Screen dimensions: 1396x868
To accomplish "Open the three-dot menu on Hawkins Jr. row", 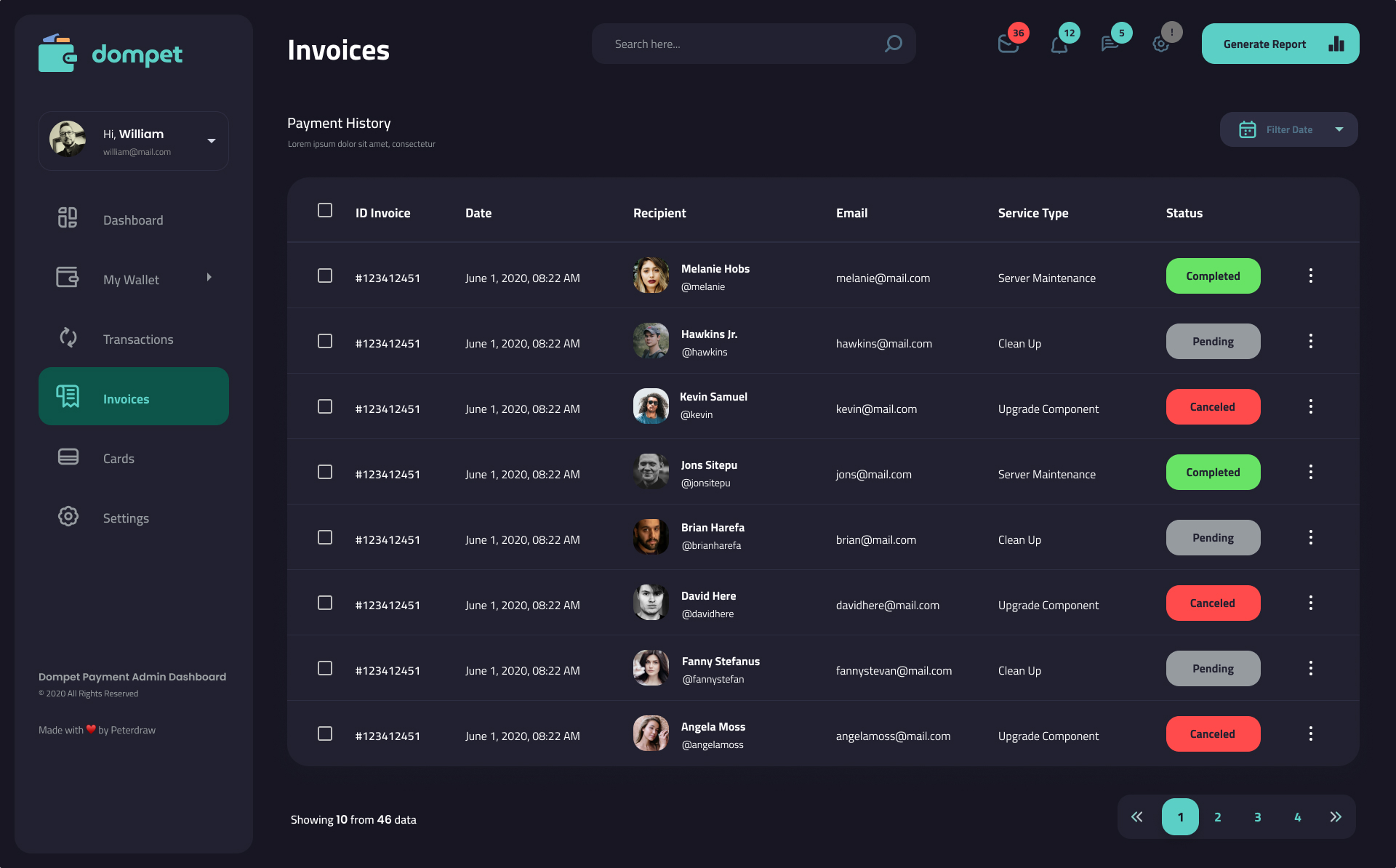I will pos(1311,341).
